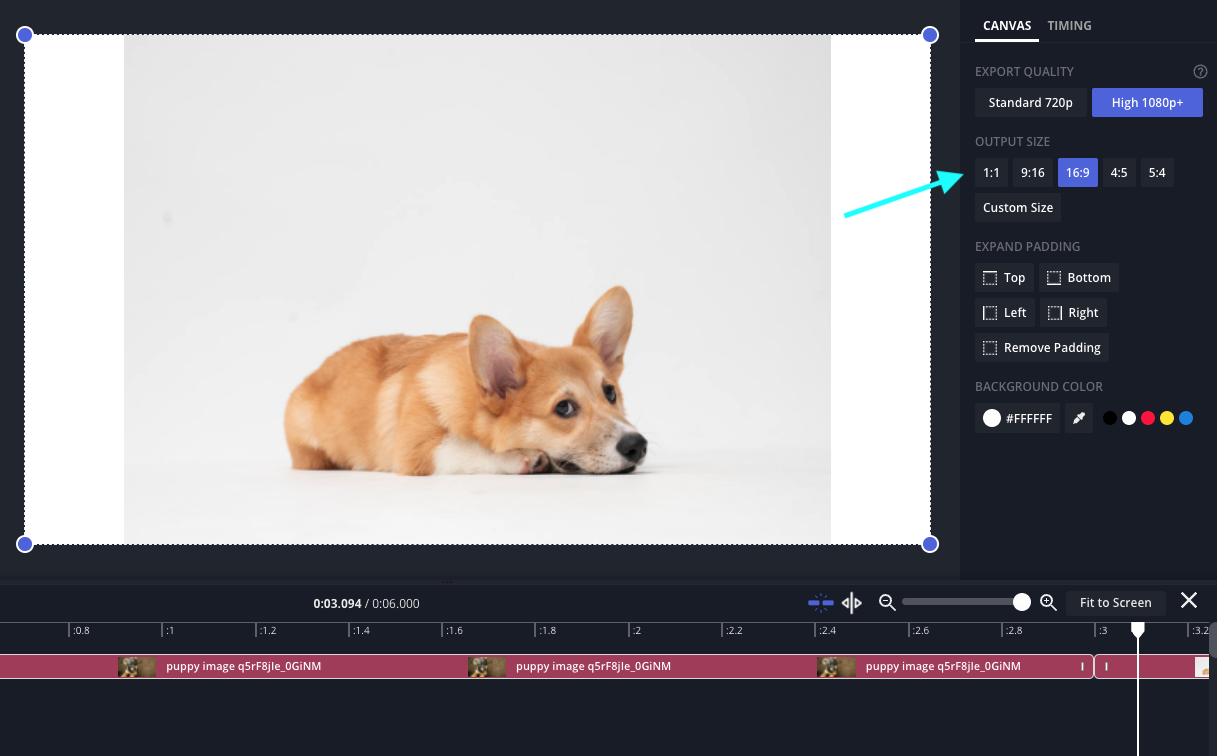
Task: Zoom out the timeline with minus magnifier
Action: click(886, 602)
